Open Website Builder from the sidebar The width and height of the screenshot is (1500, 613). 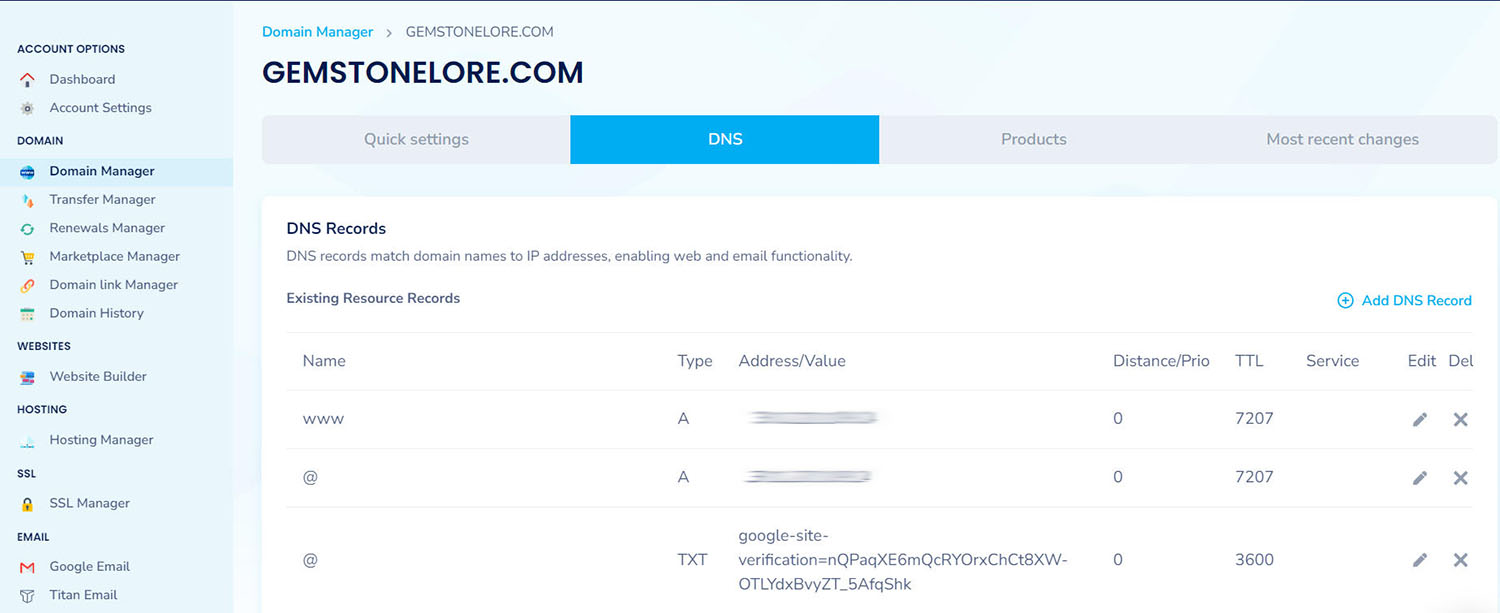(98, 377)
